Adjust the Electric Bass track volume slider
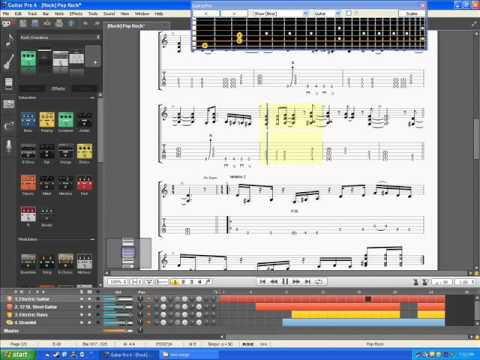The image size is (480, 360). pos(118,315)
